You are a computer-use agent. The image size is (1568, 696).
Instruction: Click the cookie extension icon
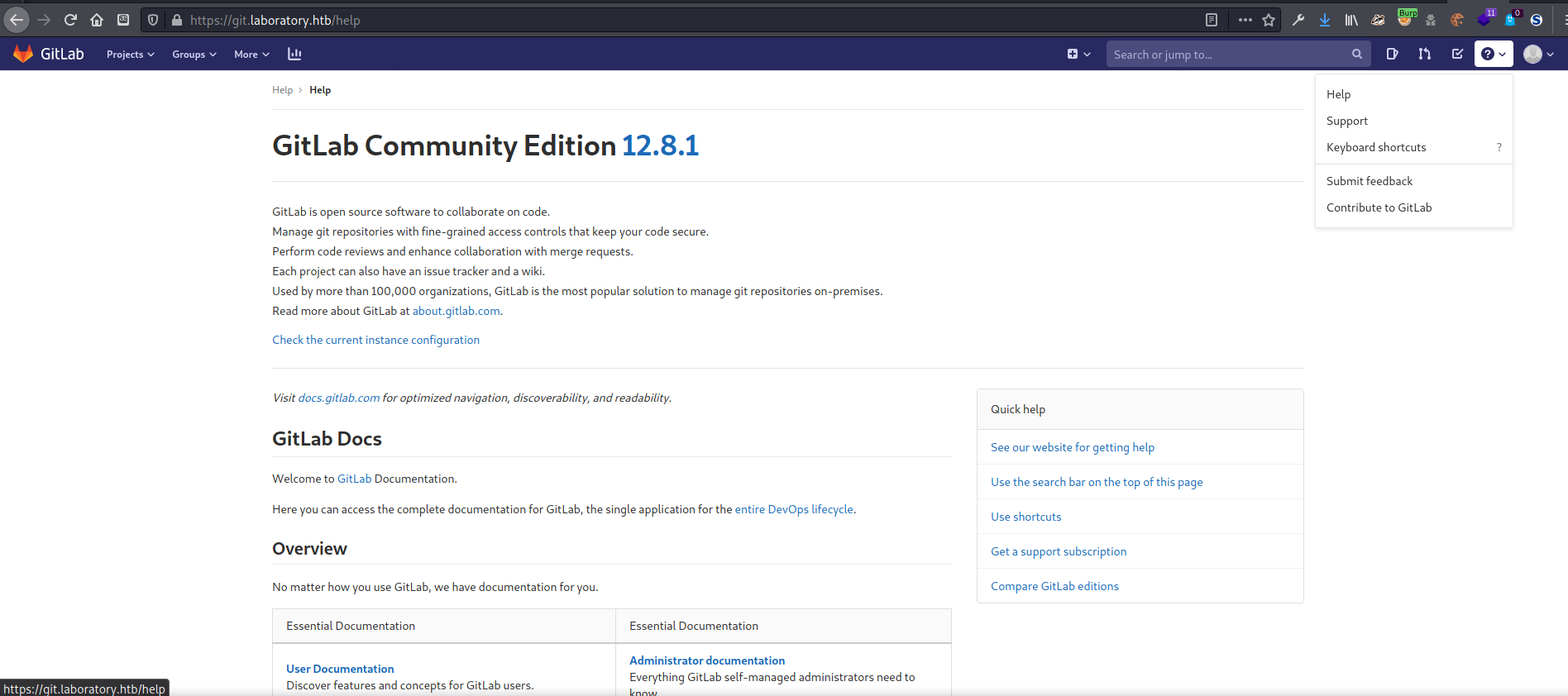click(1457, 20)
